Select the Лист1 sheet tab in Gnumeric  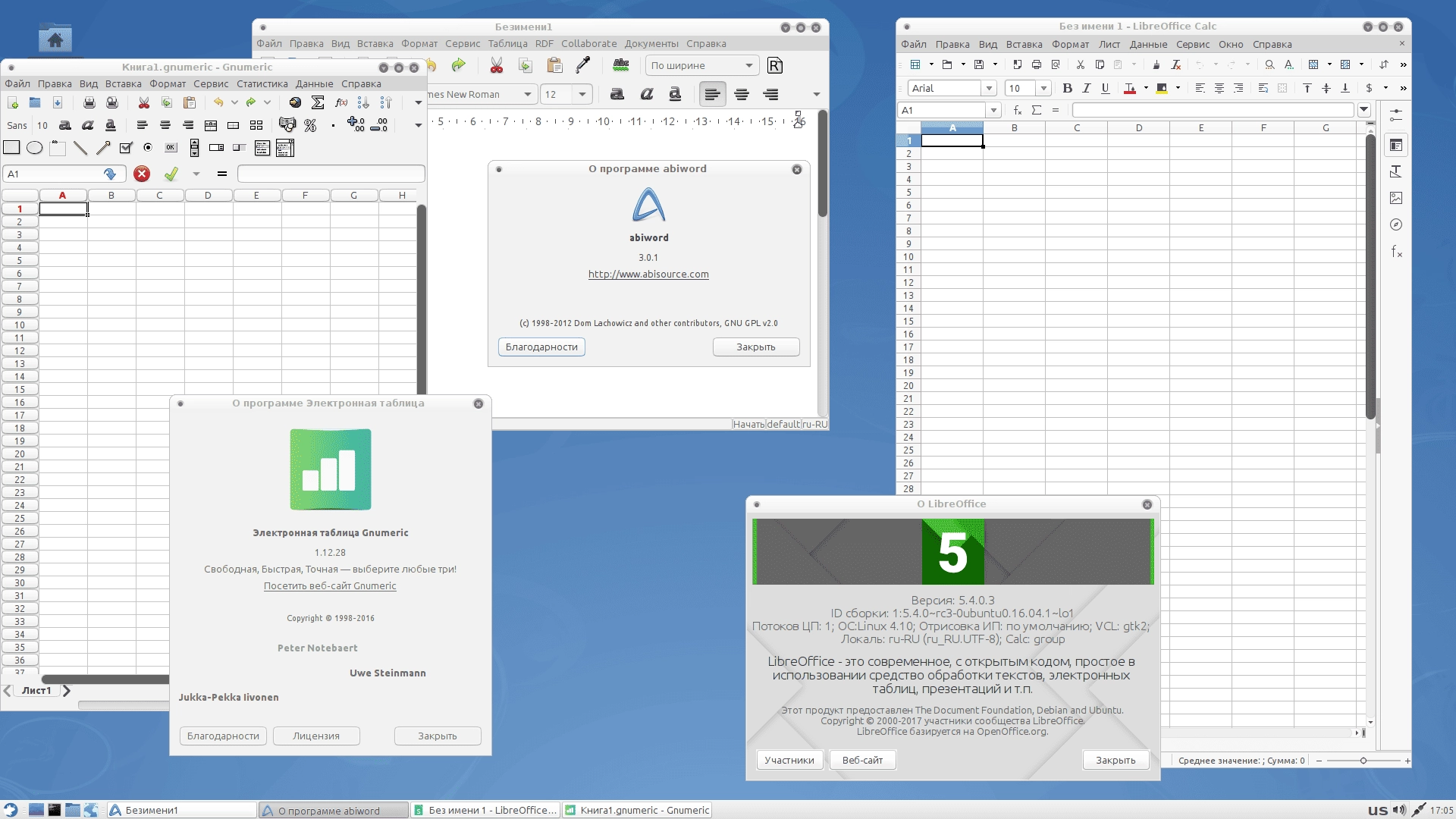(36, 690)
